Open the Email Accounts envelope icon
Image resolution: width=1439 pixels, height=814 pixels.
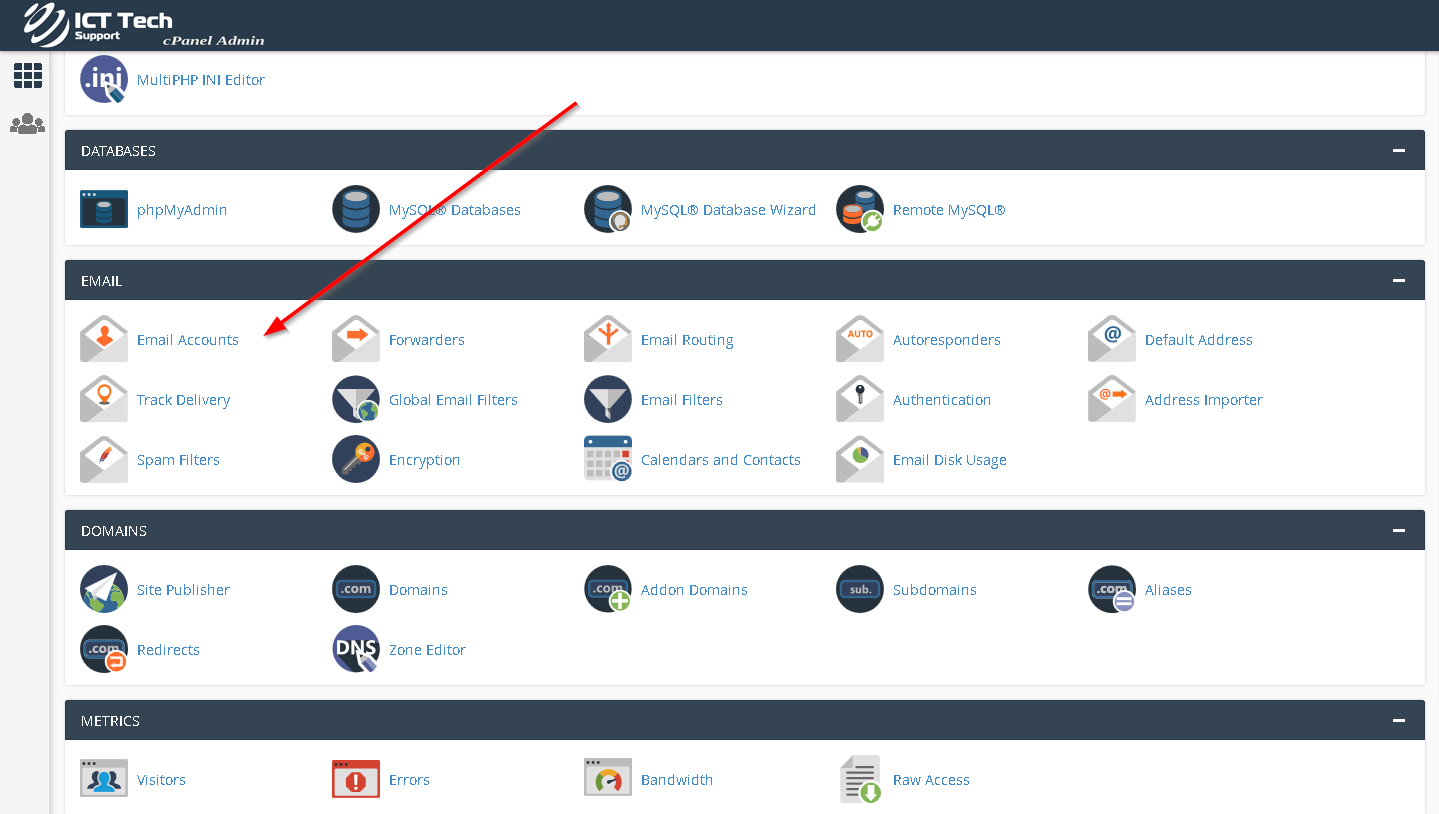pyautogui.click(x=104, y=339)
